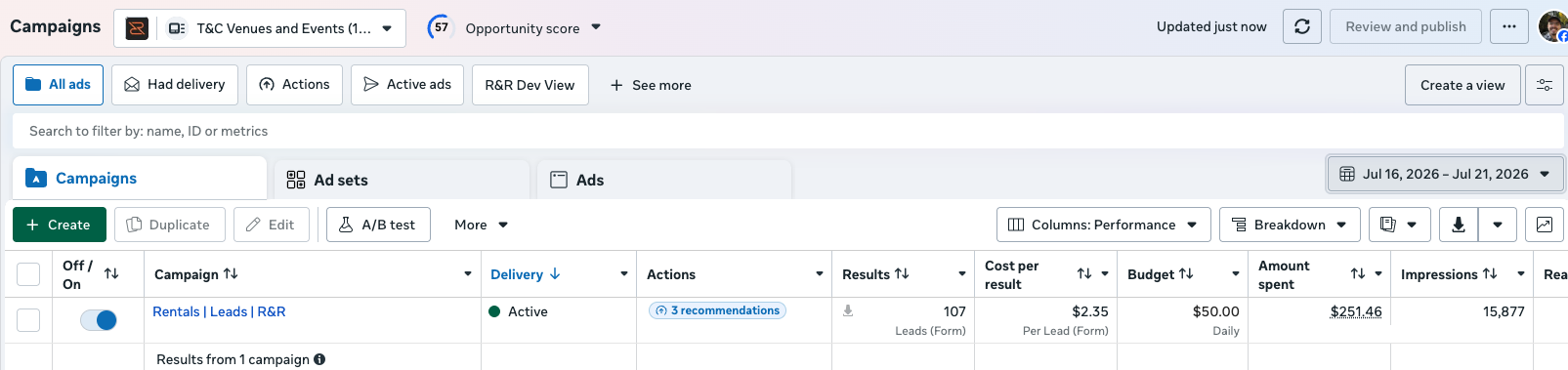Open the profile avatar menu

click(1552, 26)
